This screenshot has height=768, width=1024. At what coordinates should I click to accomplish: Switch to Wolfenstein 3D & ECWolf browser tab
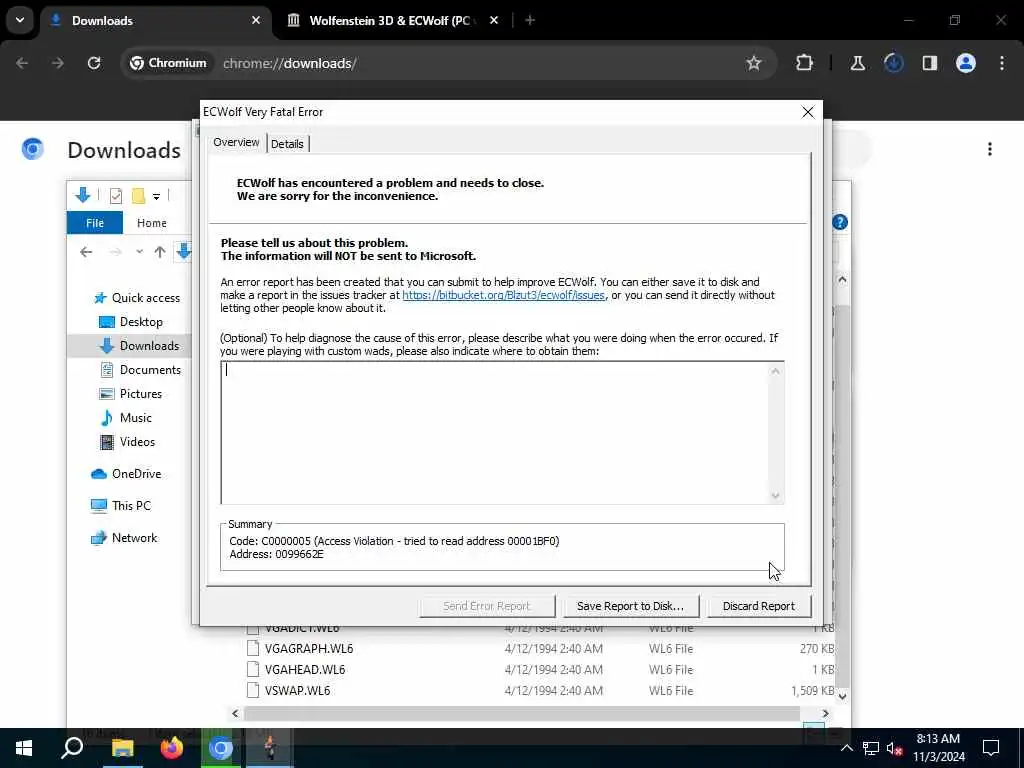[x=389, y=21]
